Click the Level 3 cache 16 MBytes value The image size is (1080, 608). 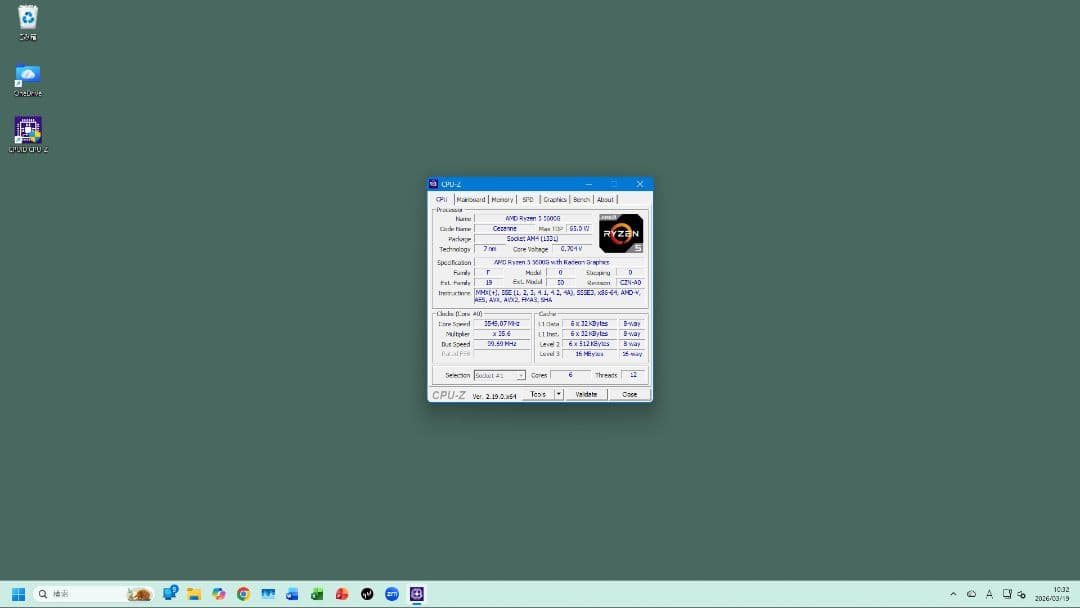pyautogui.click(x=589, y=354)
